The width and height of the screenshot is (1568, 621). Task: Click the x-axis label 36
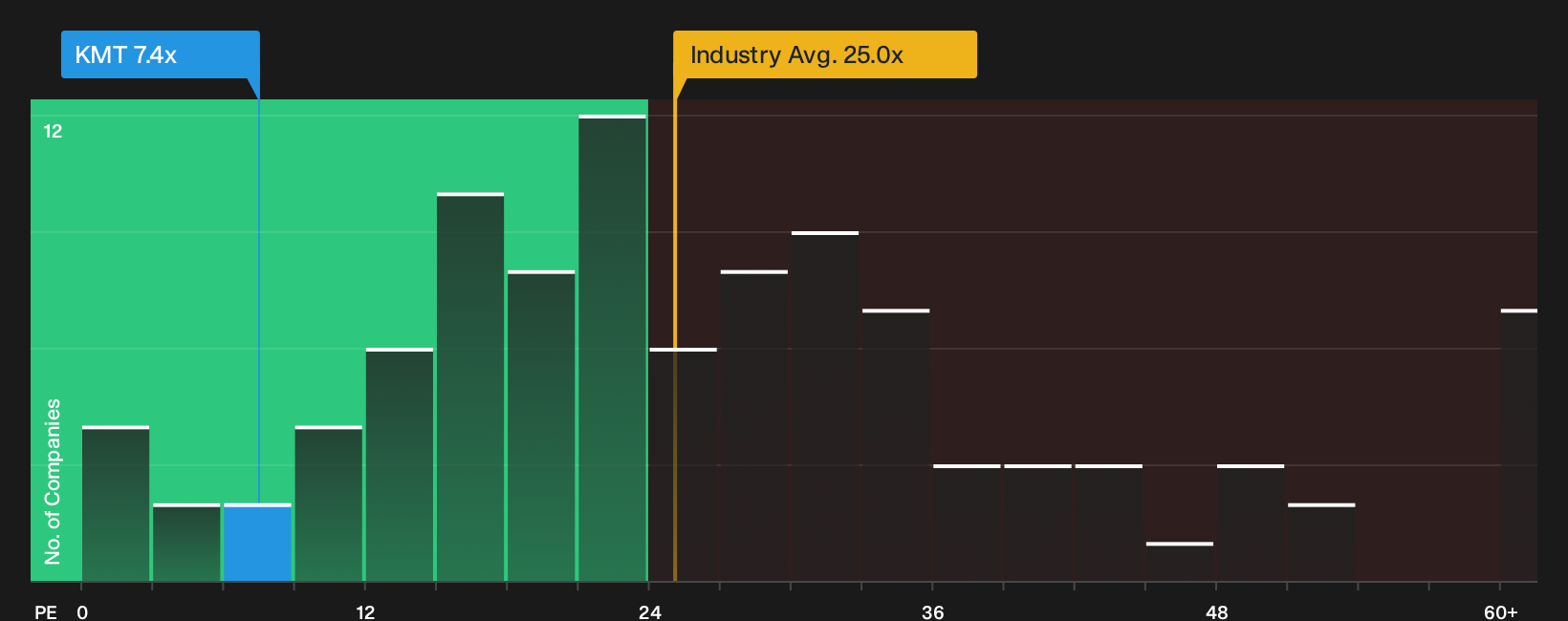[x=932, y=611]
